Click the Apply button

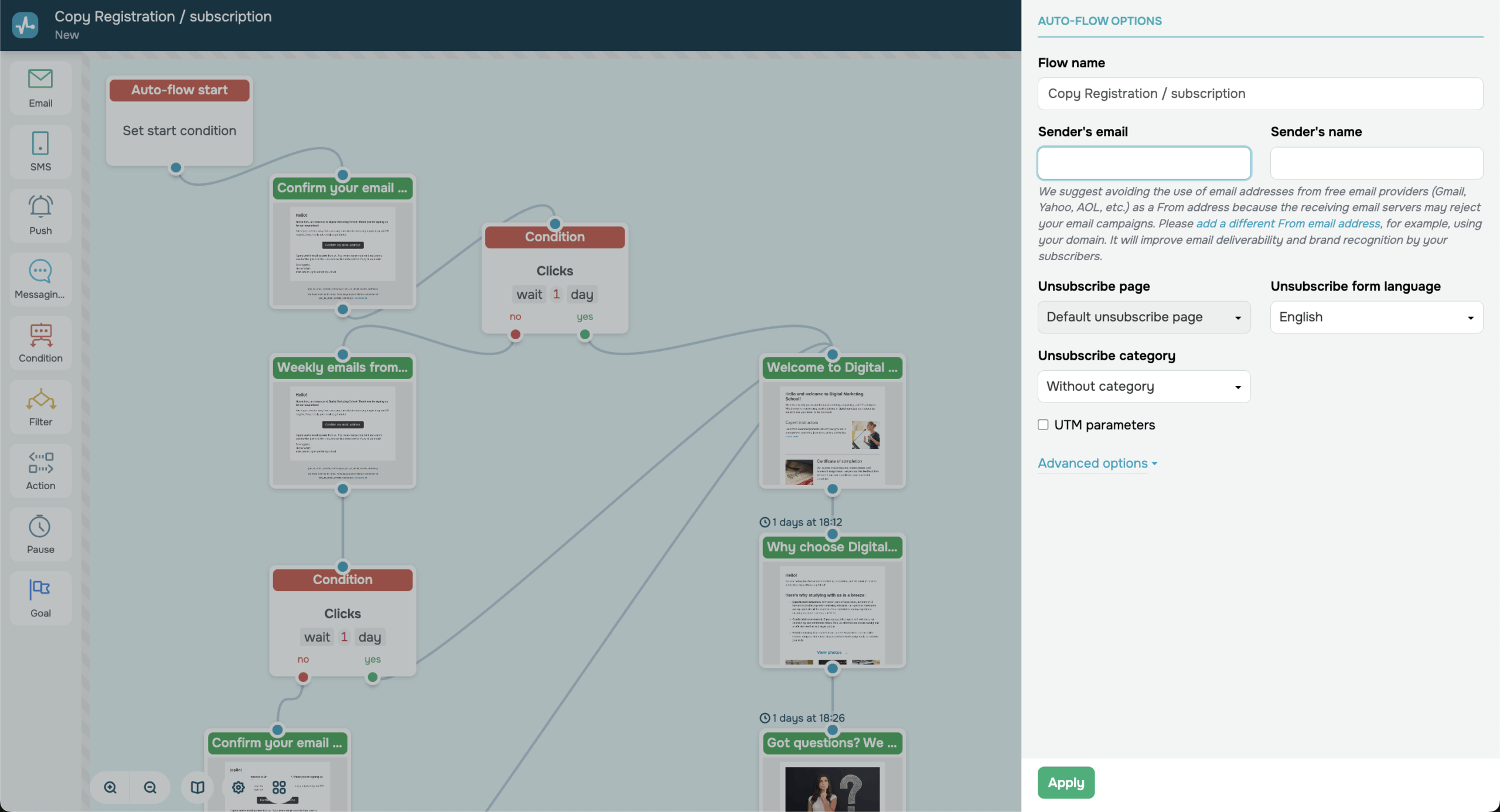click(1066, 783)
